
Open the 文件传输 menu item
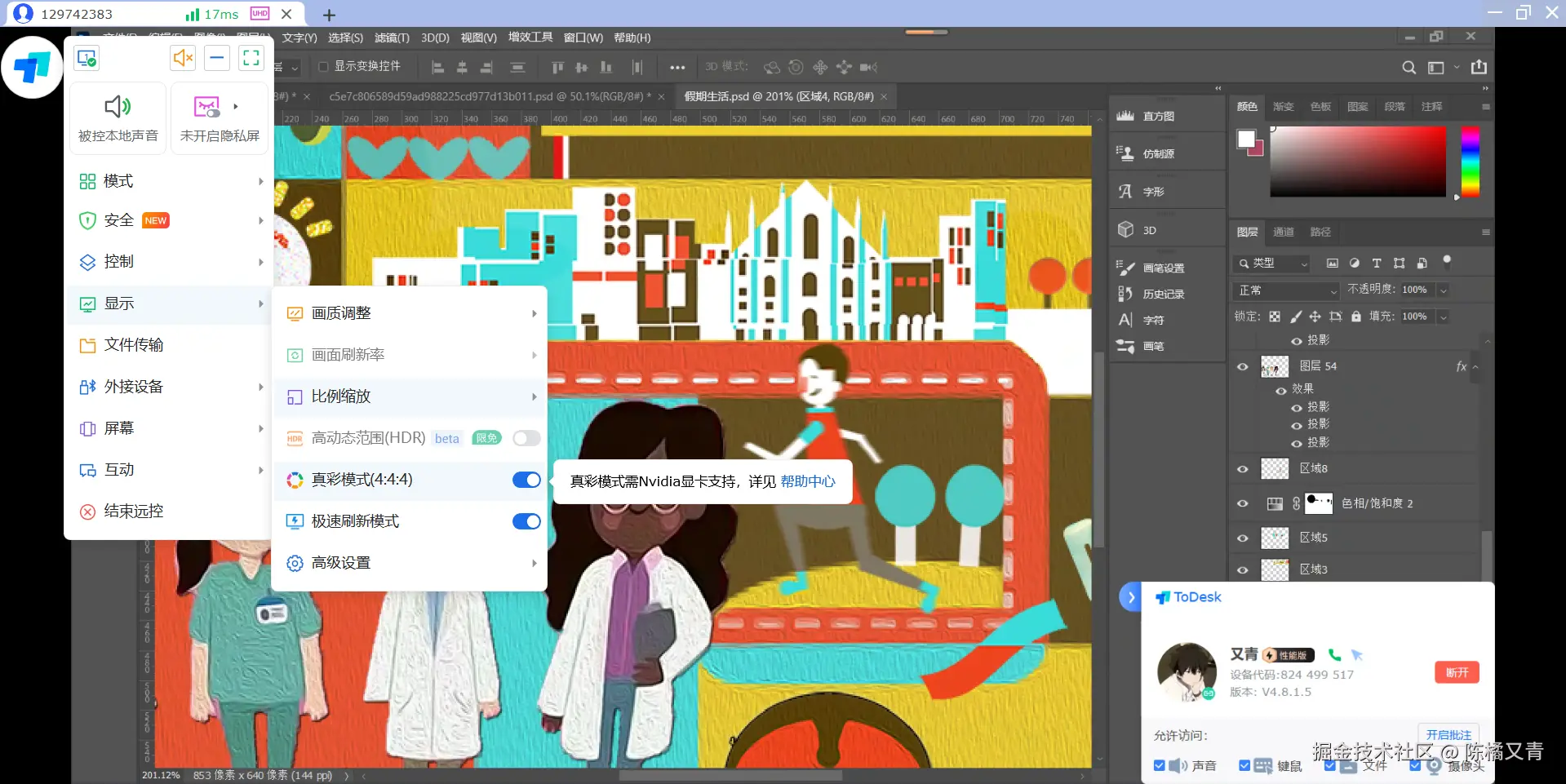pos(134,345)
